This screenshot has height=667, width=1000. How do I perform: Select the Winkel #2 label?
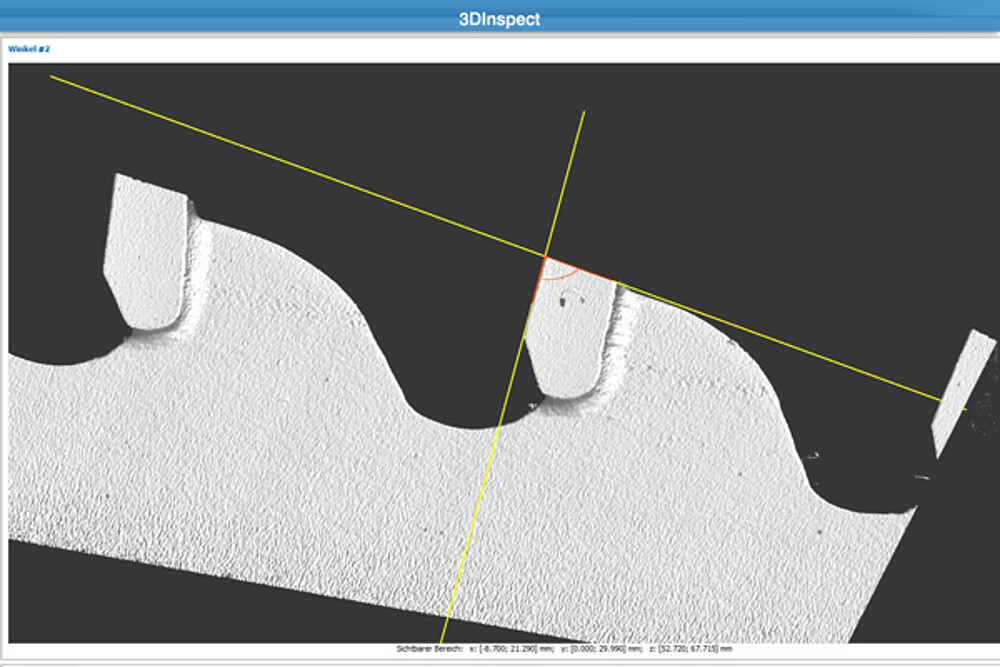click(x=29, y=48)
